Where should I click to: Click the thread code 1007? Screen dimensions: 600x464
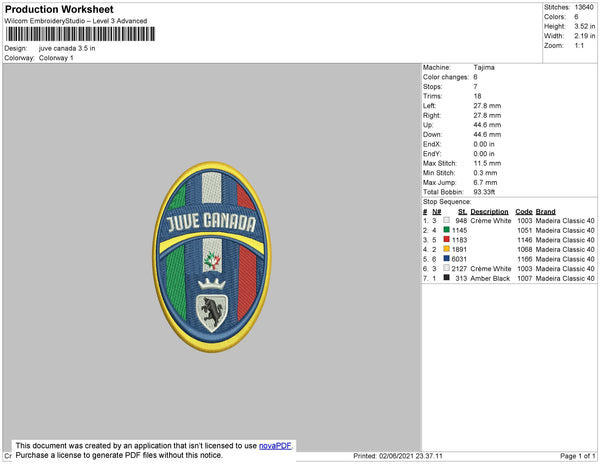click(525, 278)
